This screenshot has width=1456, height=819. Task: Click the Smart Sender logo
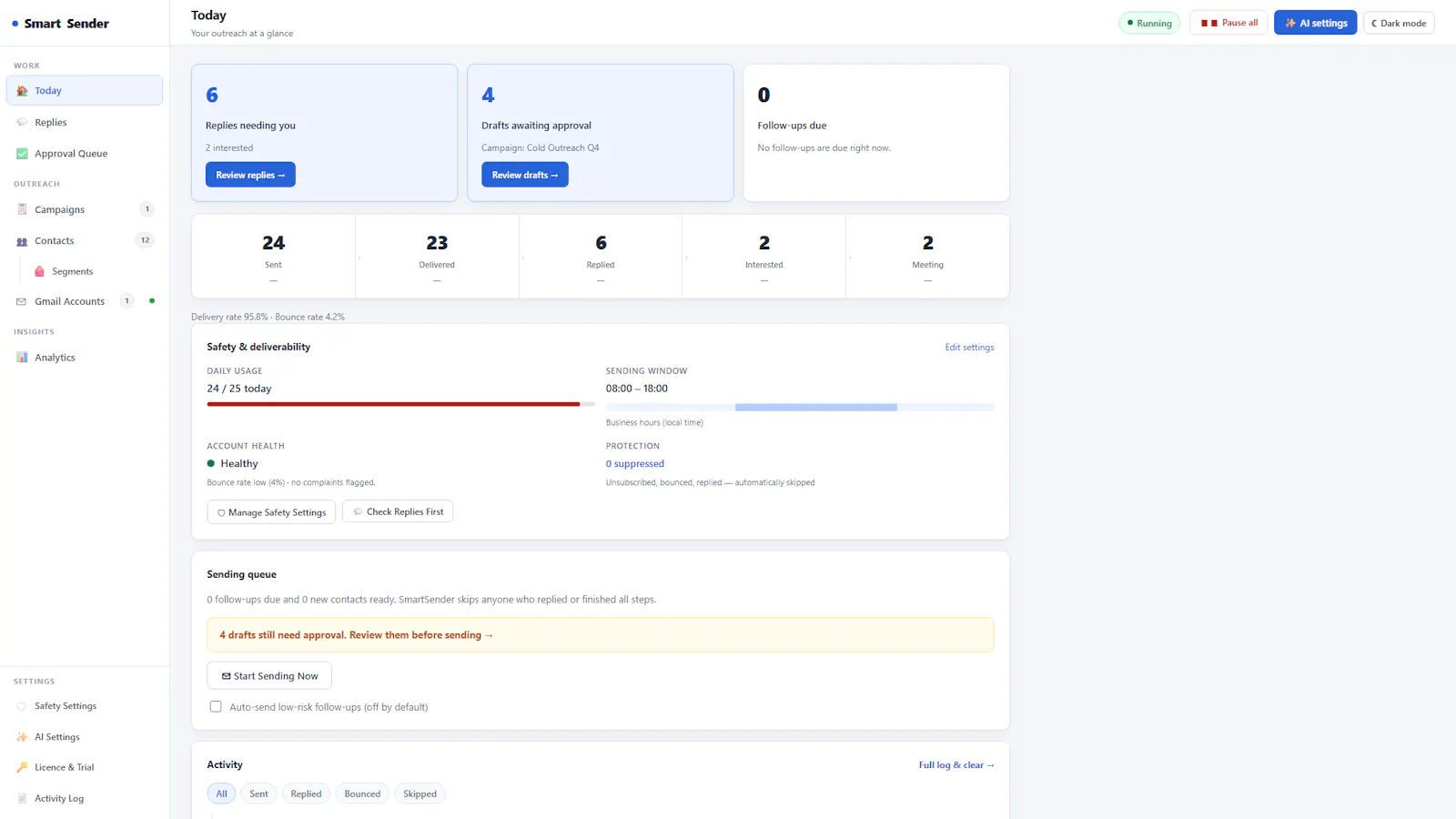coord(60,24)
